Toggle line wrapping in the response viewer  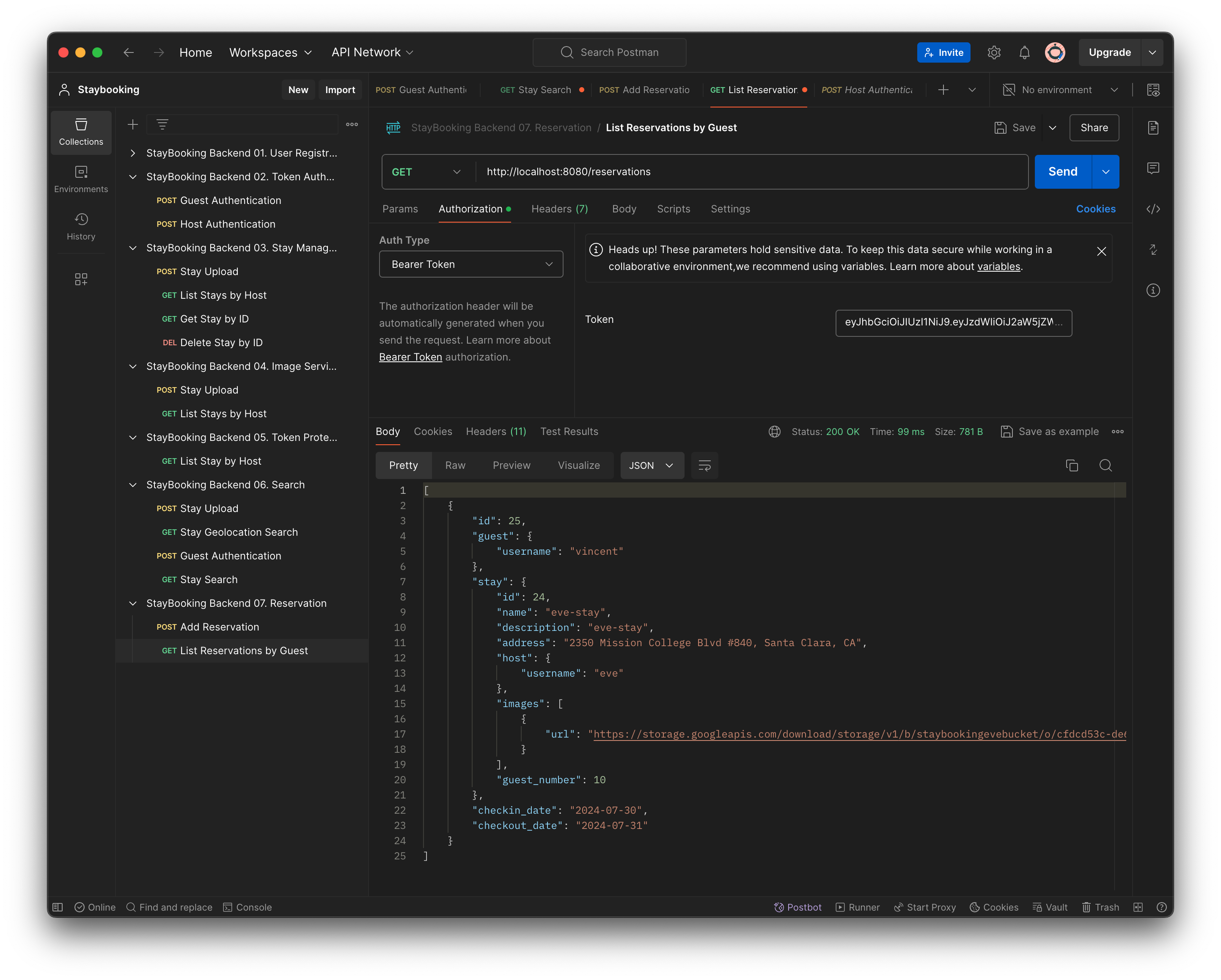(704, 465)
